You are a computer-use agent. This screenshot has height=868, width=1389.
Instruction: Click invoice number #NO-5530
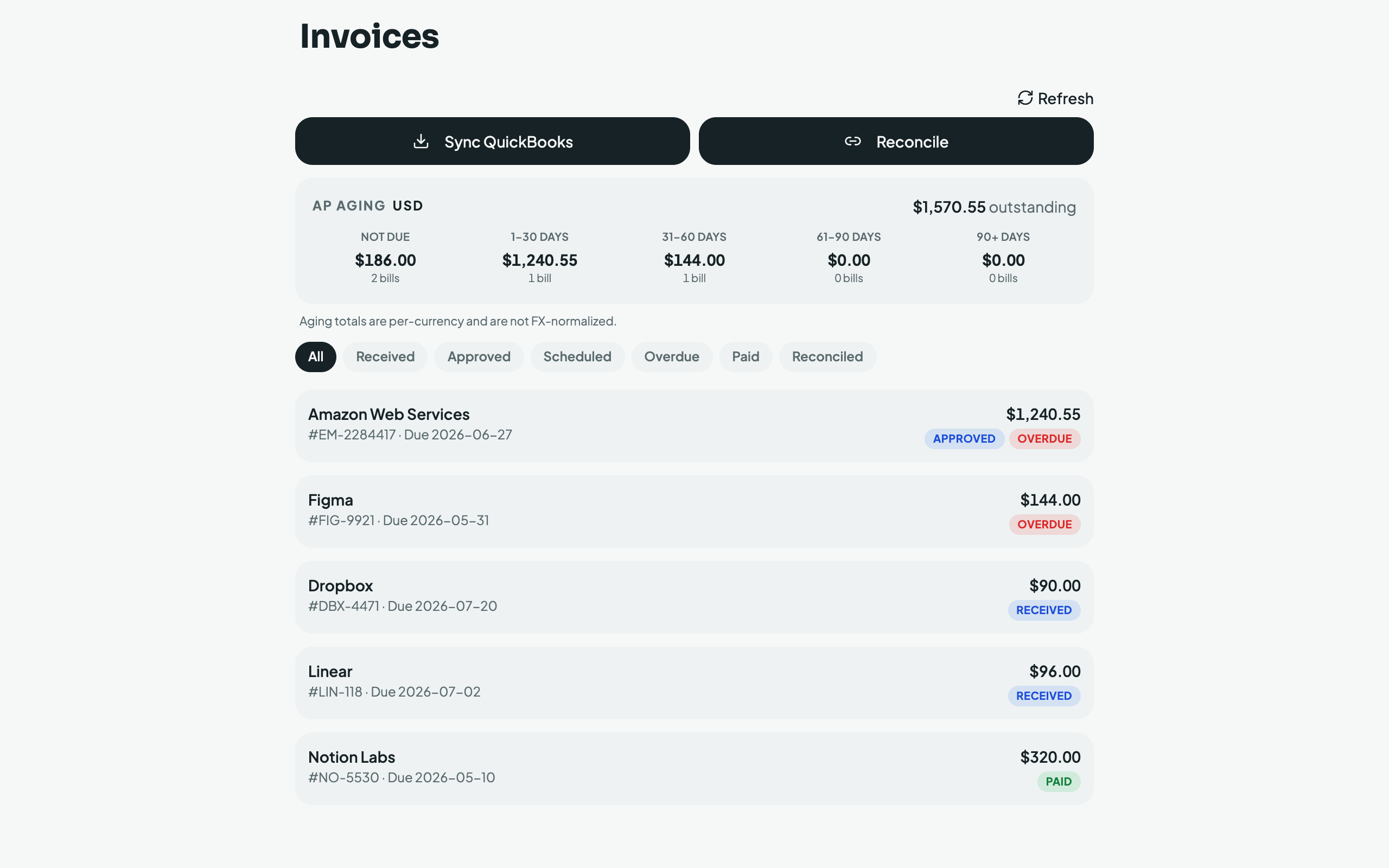click(x=344, y=777)
